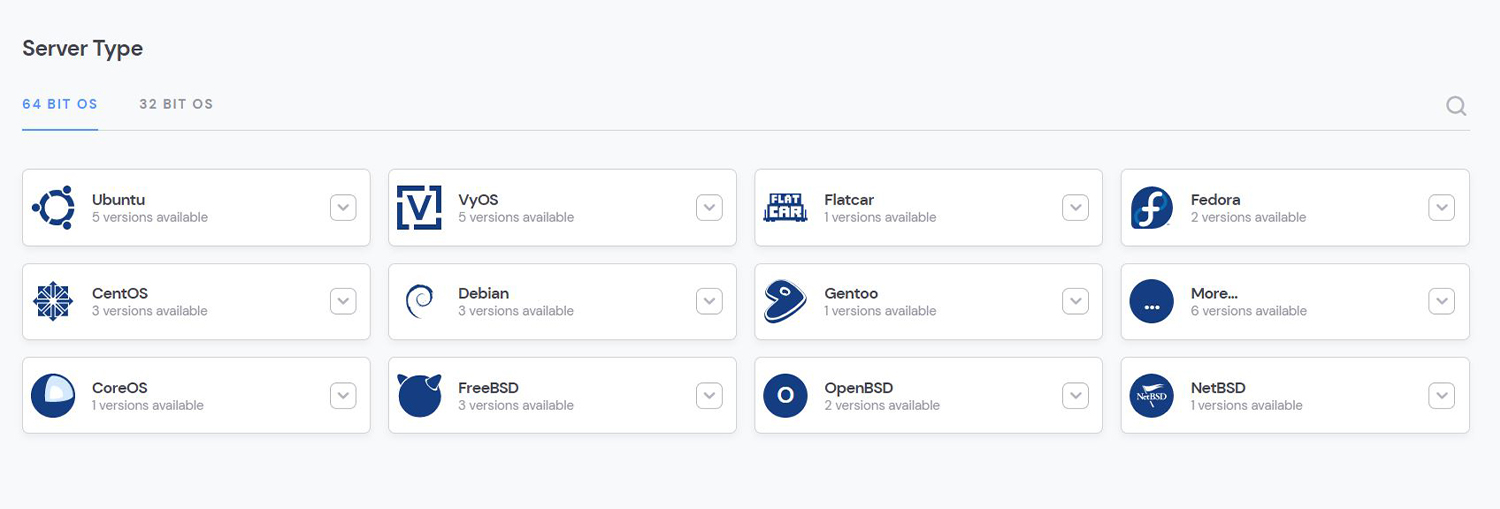Click the CentOS logo icon
1500x509 pixels.
tap(53, 302)
